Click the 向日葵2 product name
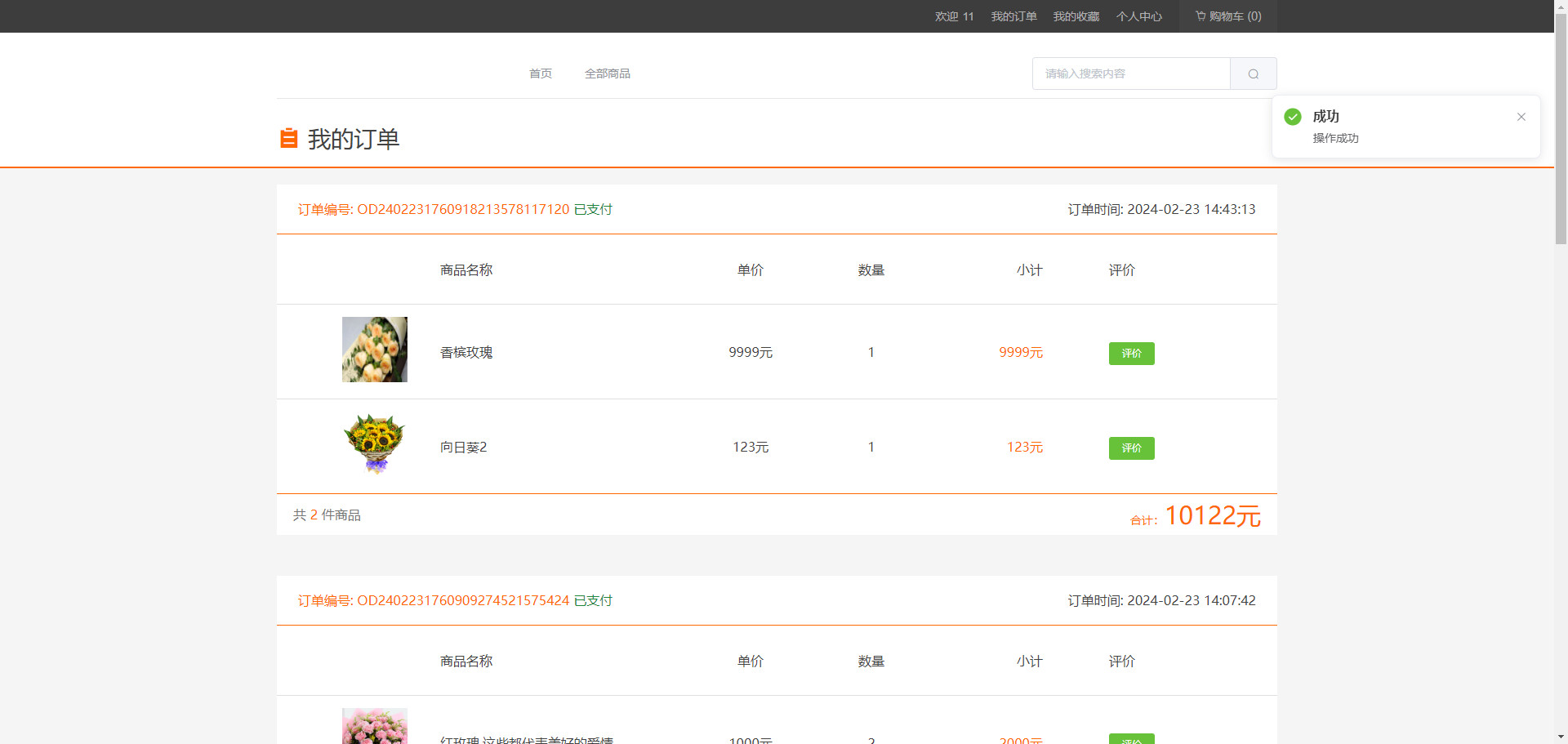The width and height of the screenshot is (1568, 744). pyautogui.click(x=463, y=448)
